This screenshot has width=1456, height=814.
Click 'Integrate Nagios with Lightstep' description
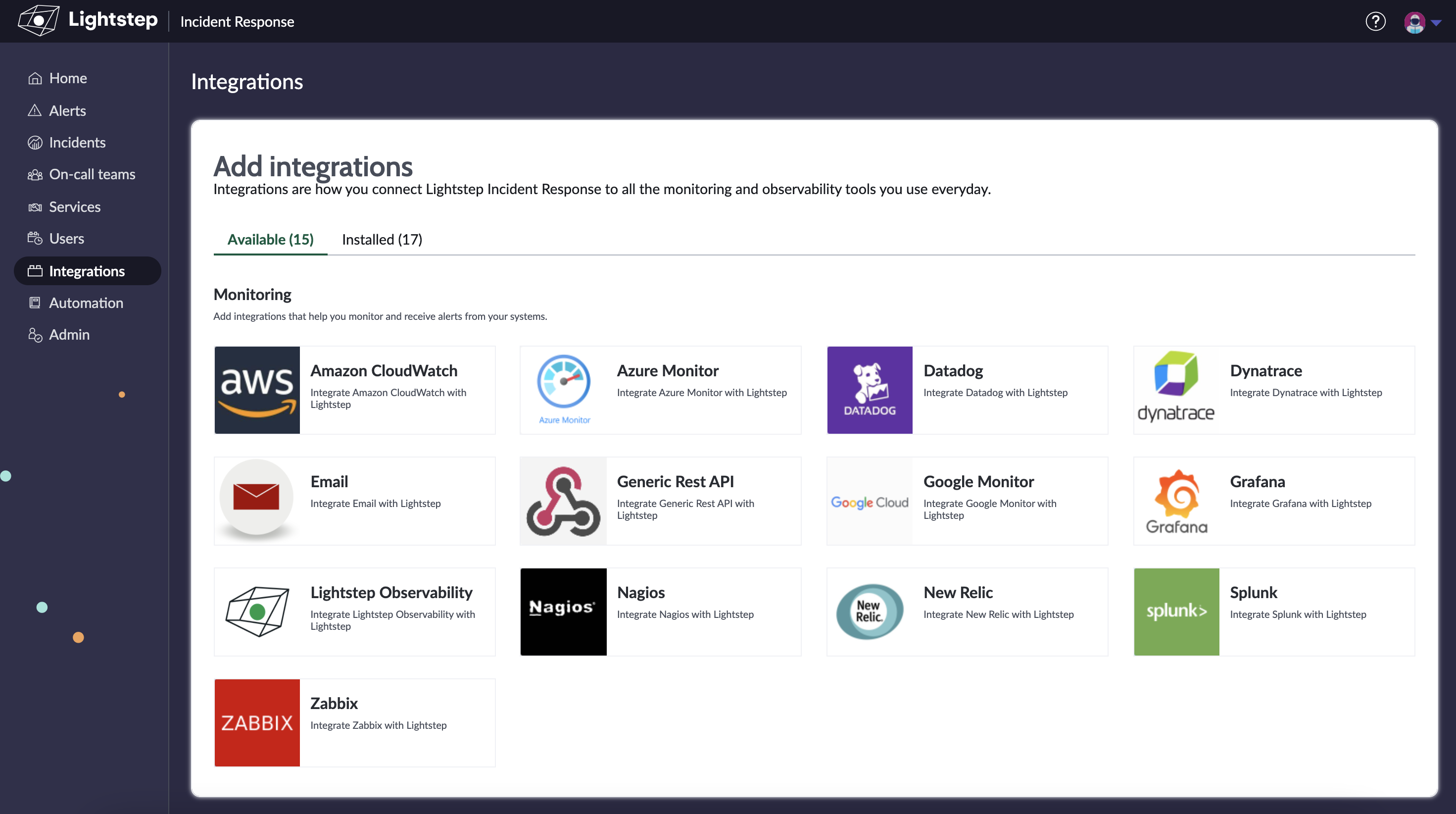click(x=685, y=614)
